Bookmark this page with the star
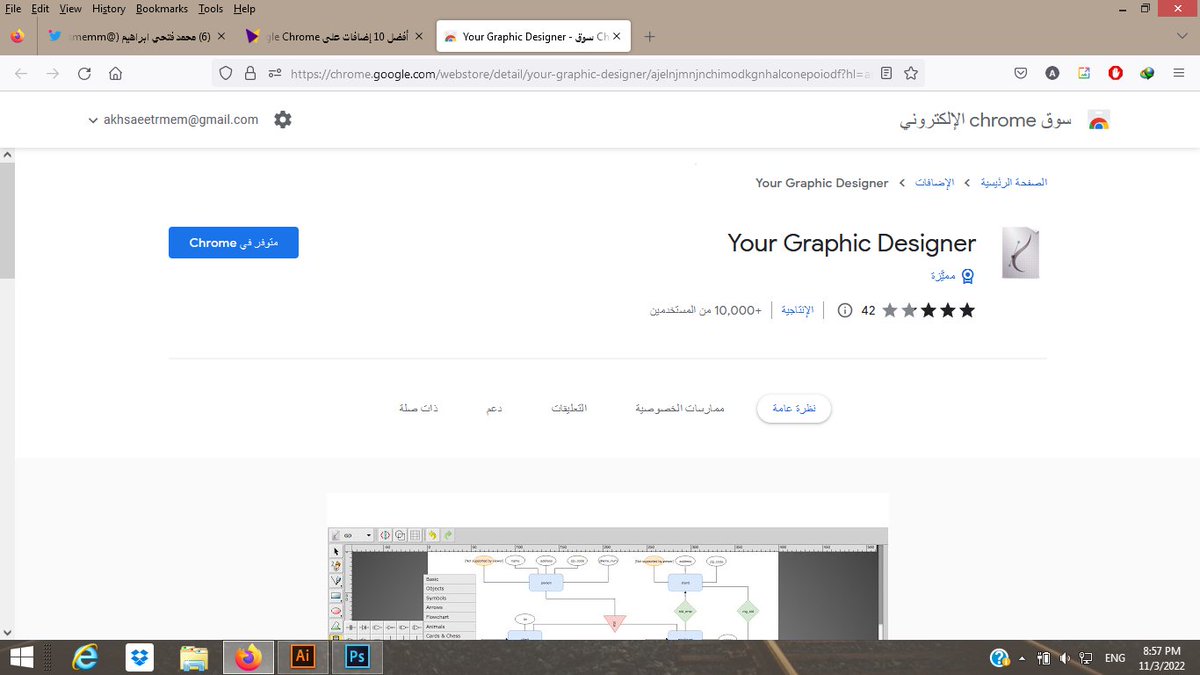This screenshot has height=675, width=1200. (x=910, y=73)
